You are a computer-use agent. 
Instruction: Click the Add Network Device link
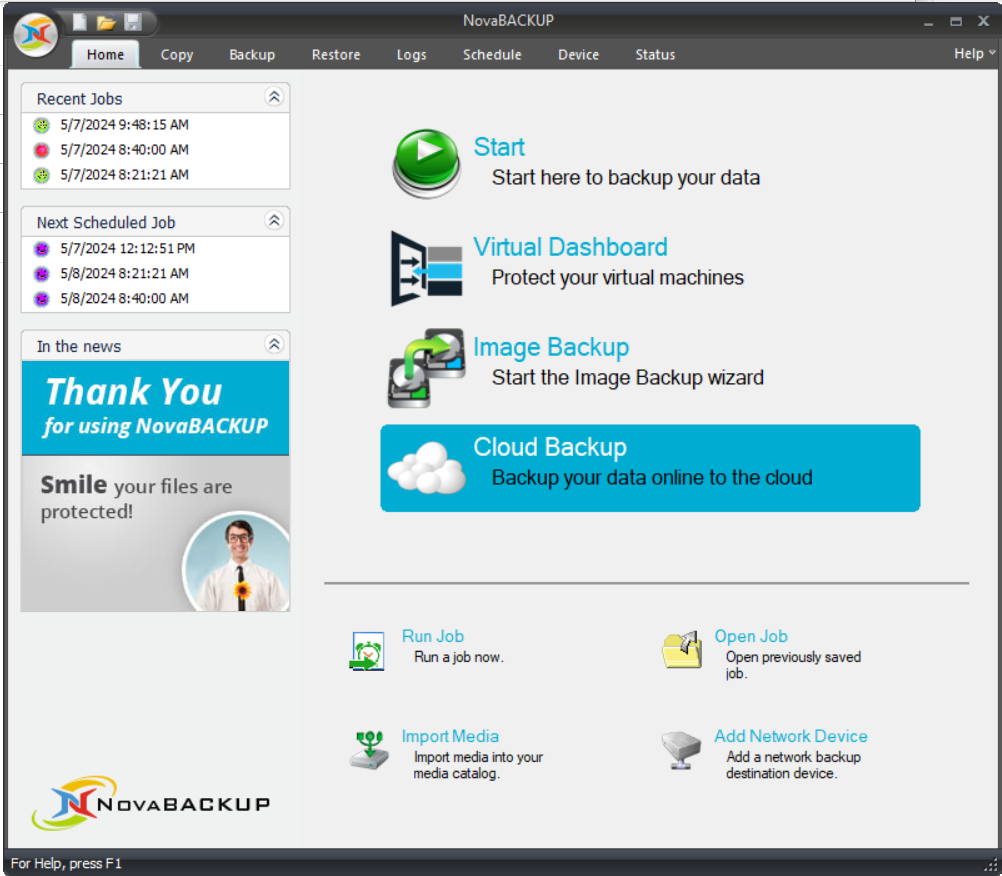pos(790,736)
